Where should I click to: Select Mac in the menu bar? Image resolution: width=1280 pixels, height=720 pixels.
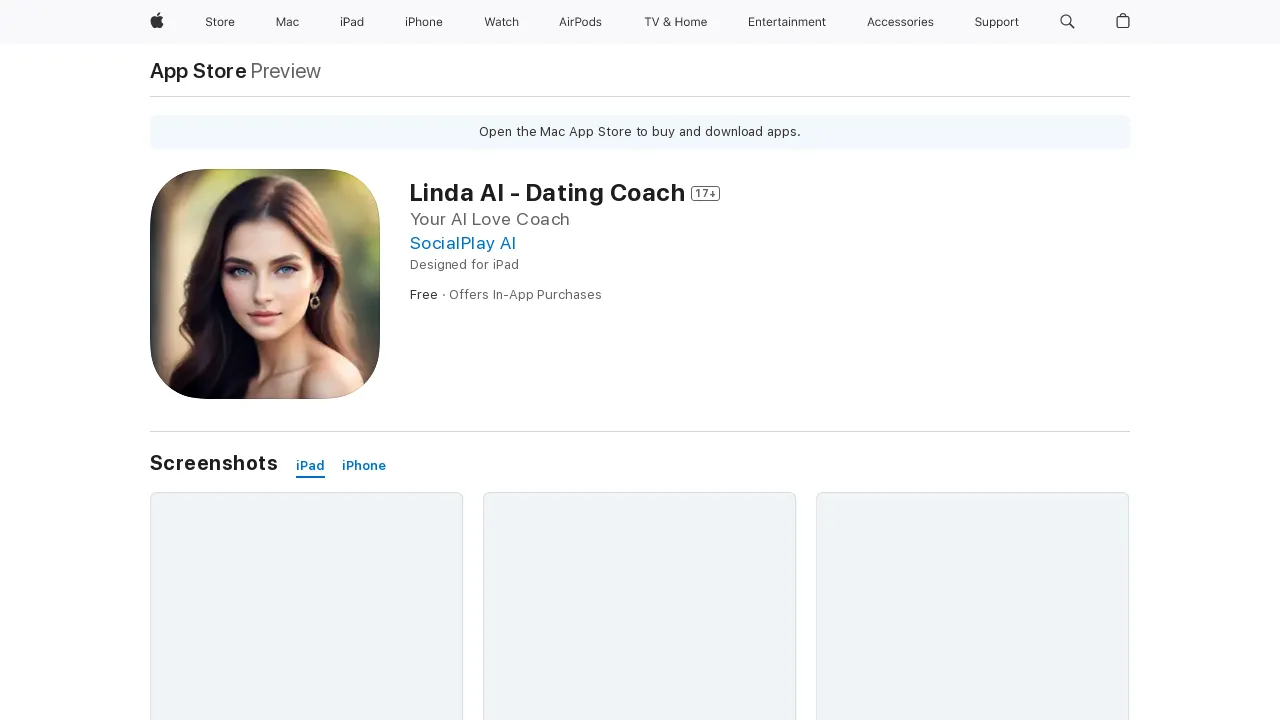(x=287, y=22)
